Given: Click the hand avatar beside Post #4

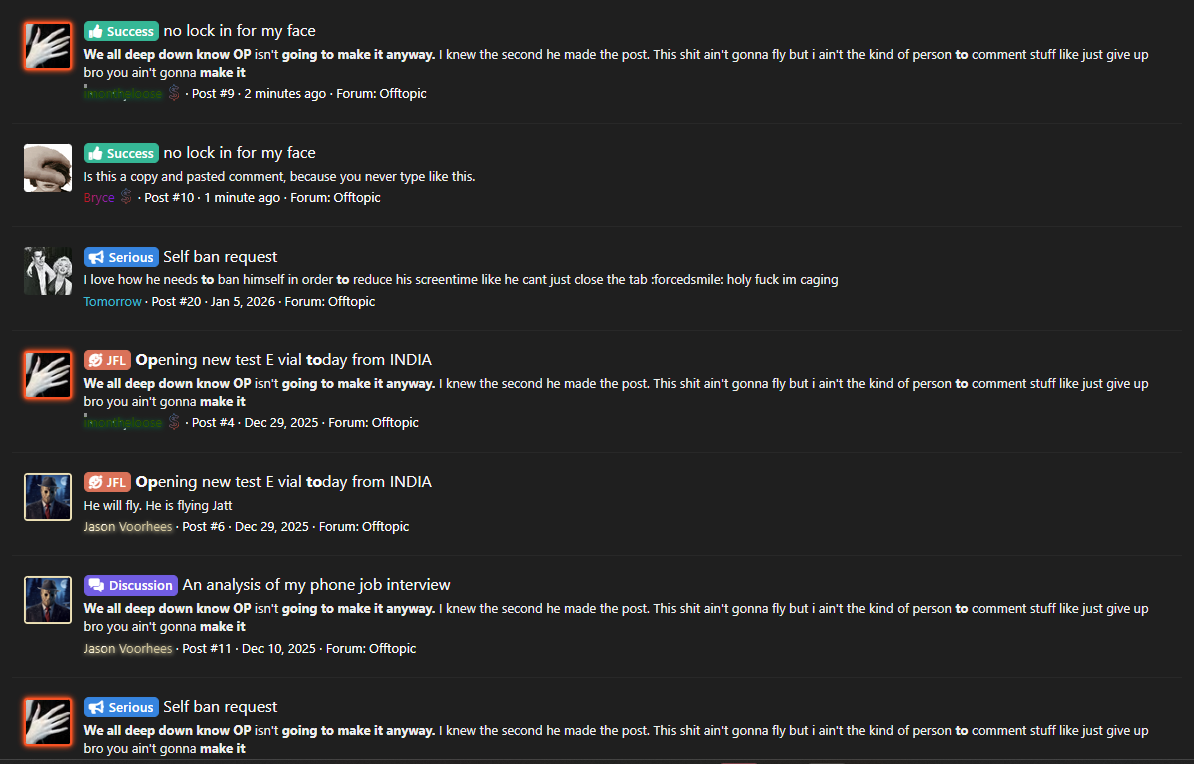Looking at the screenshot, I should coord(47,375).
